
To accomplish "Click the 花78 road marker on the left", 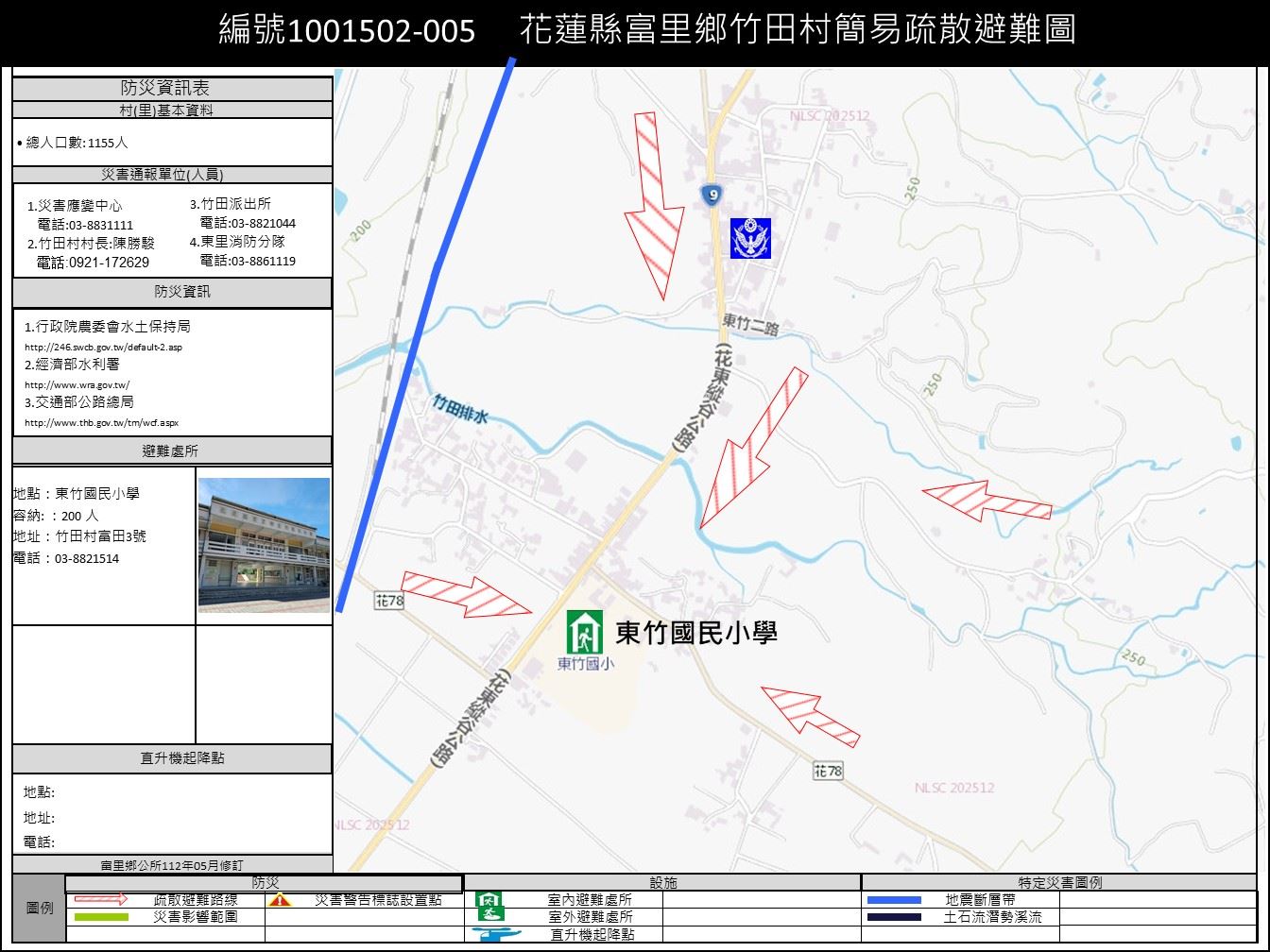I will pos(388,601).
